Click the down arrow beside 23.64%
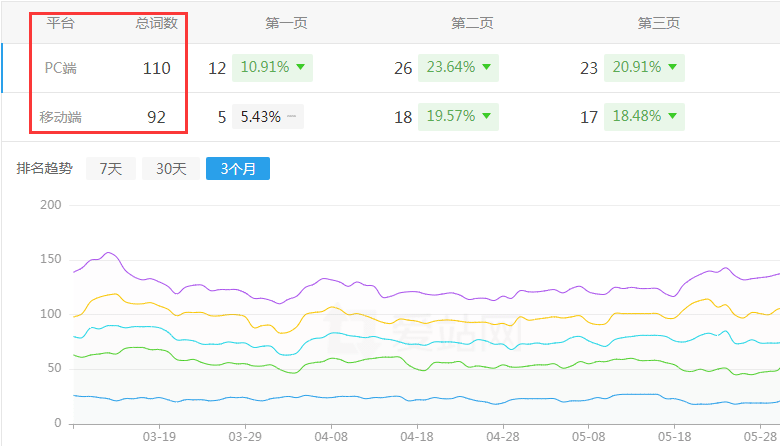This screenshot has width=780, height=446. coord(486,68)
